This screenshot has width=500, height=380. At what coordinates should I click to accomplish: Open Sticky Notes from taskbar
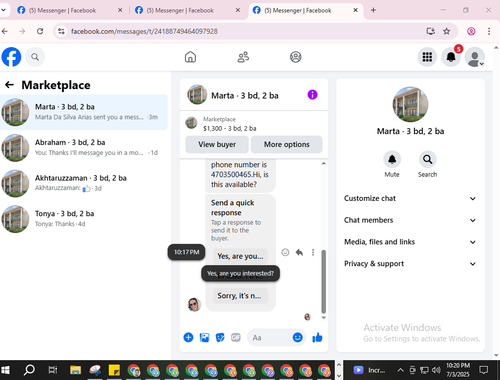[x=114, y=370]
